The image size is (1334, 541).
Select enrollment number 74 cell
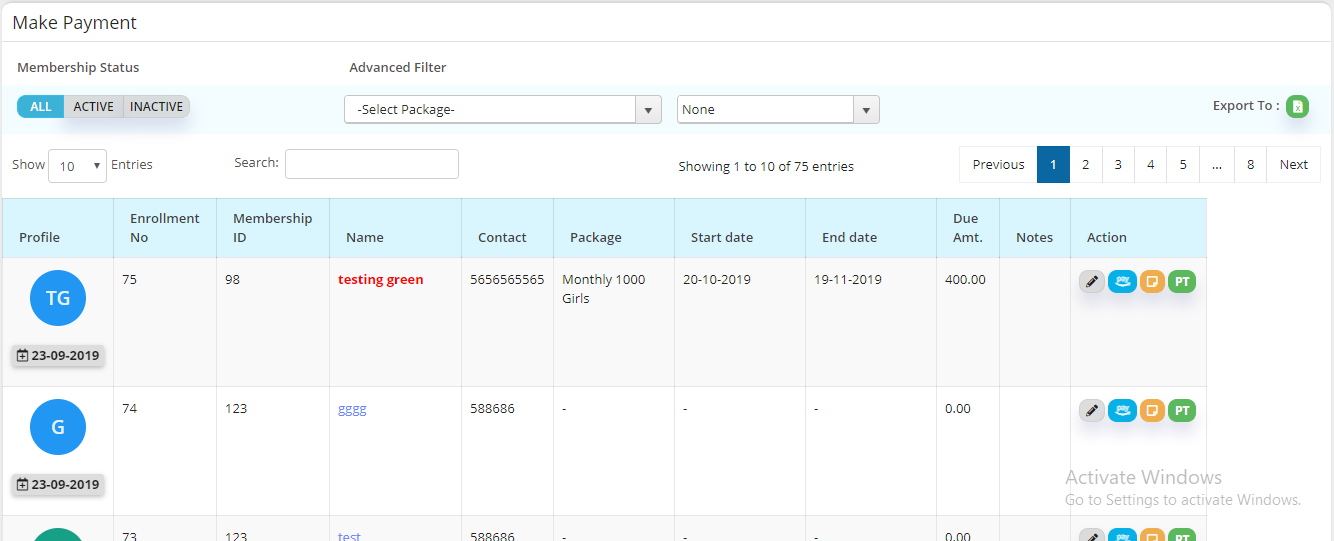[x=165, y=451]
